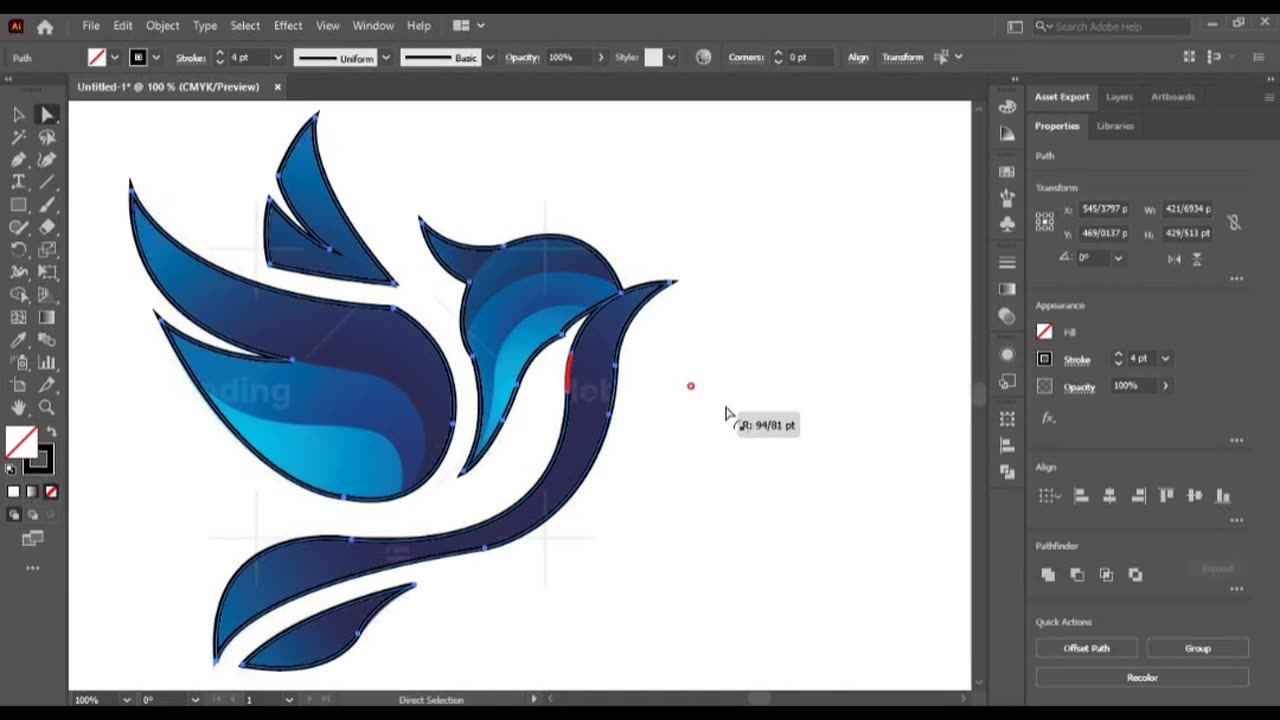
Task: Select the Selection tool (black arrow outline)
Action: [18, 115]
